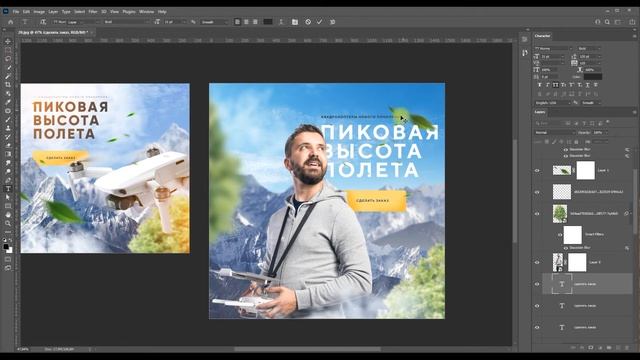Click the Color swatch in Character panel

tap(593, 76)
